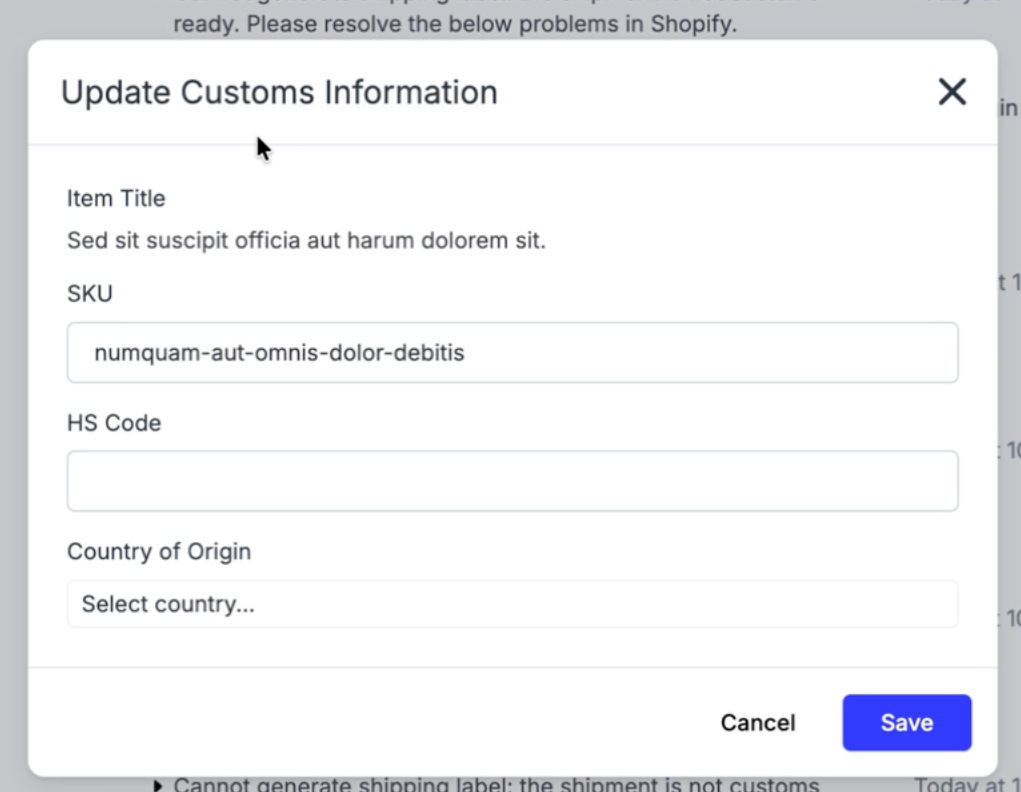Image resolution: width=1021 pixels, height=792 pixels.
Task: Select the 'Sed sit suscipit officia' title text
Action: [306, 241]
